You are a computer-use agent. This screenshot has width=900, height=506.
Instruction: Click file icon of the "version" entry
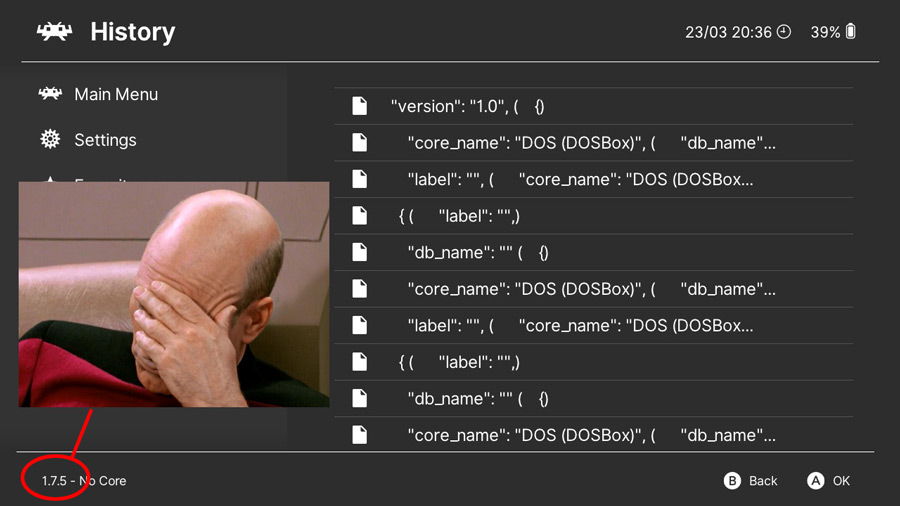360,106
